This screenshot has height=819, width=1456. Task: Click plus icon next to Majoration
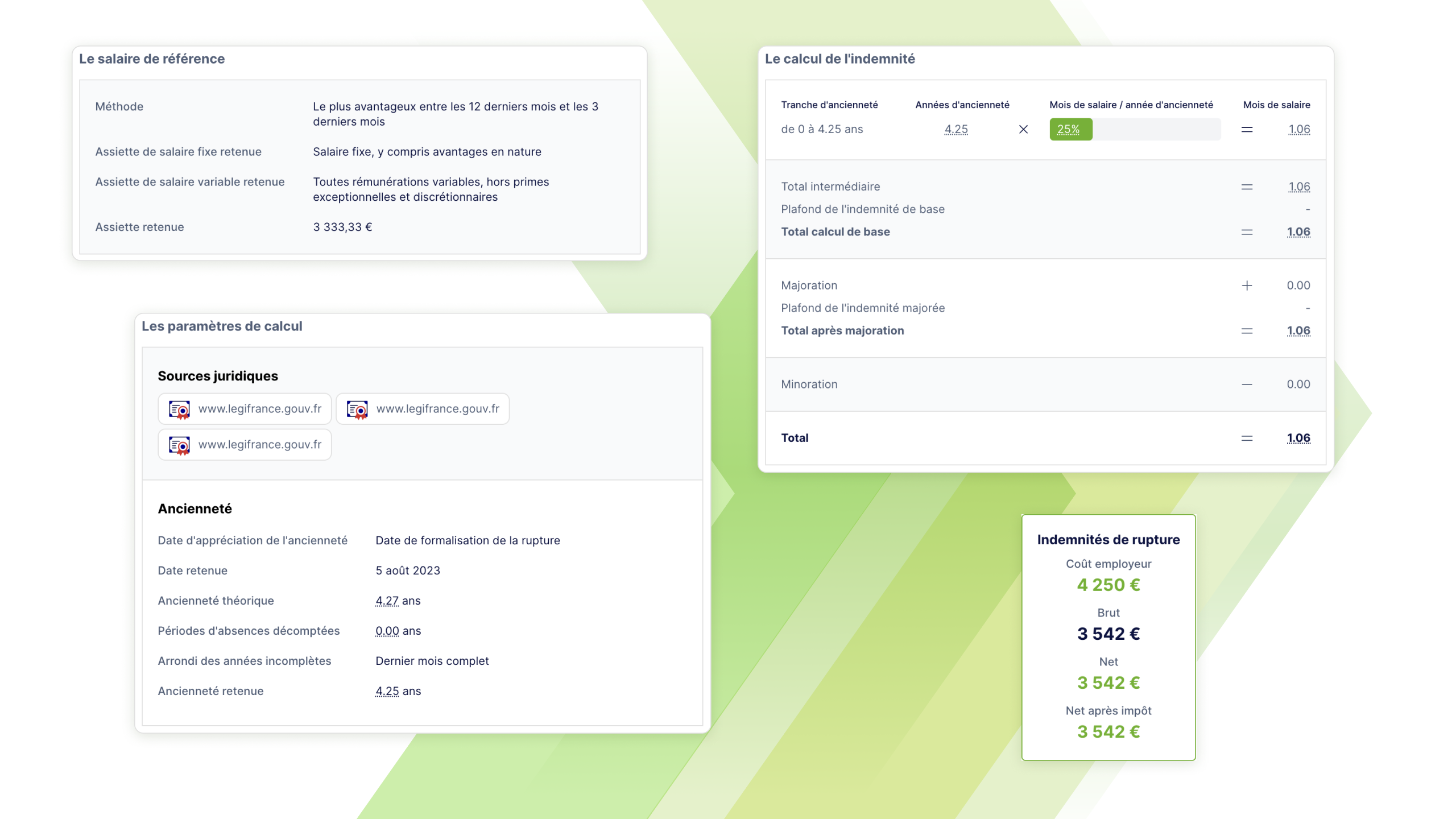click(1247, 286)
